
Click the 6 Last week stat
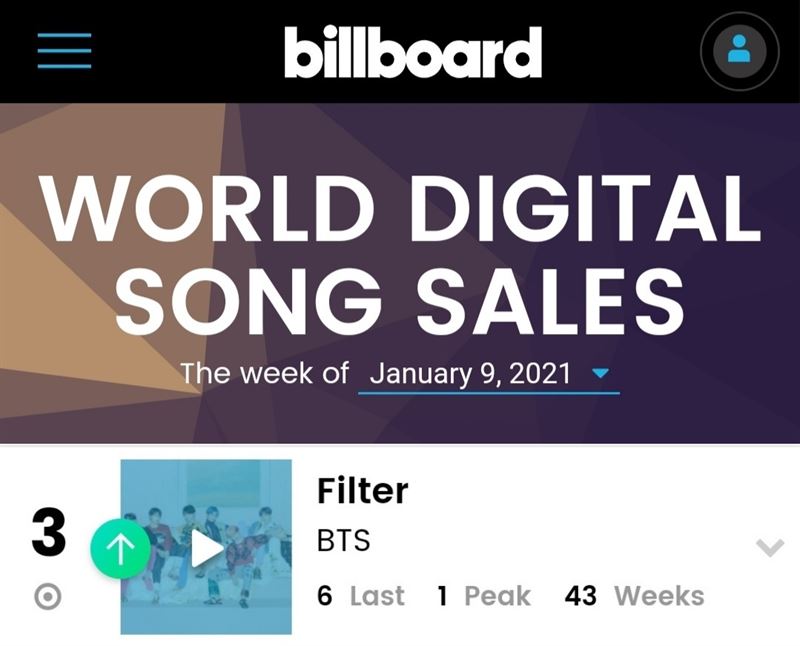click(361, 595)
